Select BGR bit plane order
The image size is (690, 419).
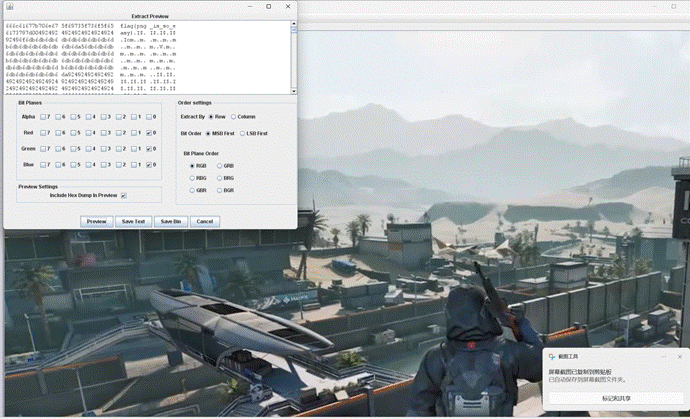[220, 191]
